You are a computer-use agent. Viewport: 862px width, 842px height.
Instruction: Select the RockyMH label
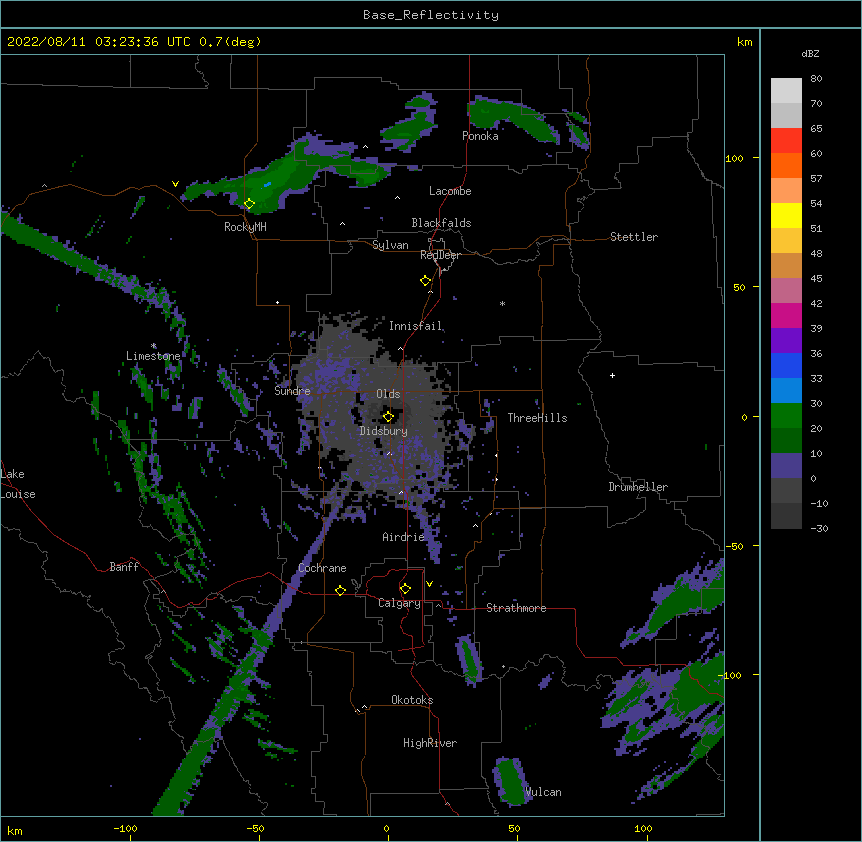pos(245,227)
